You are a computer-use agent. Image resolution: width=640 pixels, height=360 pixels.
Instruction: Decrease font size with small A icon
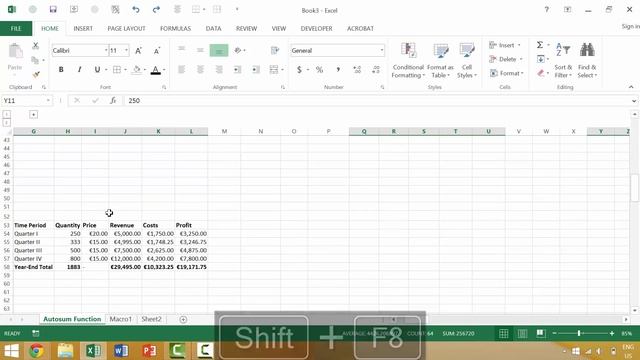coord(157,51)
